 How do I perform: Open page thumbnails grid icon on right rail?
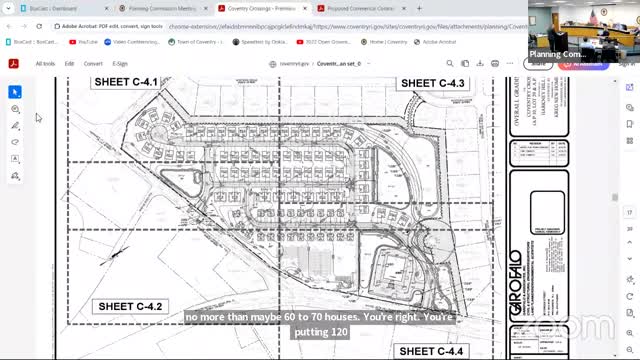(629, 141)
